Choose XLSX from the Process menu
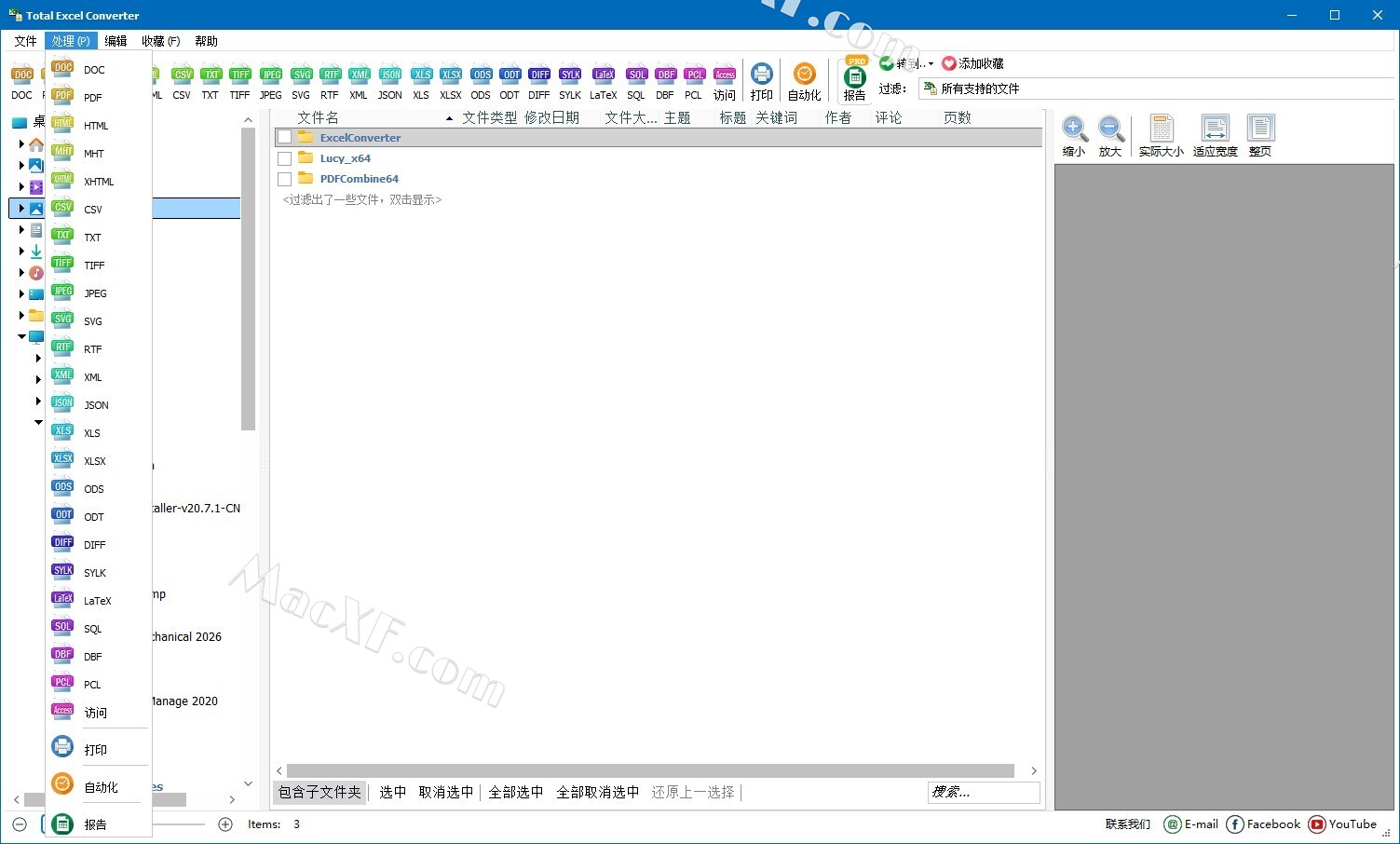The image size is (1400, 844). point(94,461)
